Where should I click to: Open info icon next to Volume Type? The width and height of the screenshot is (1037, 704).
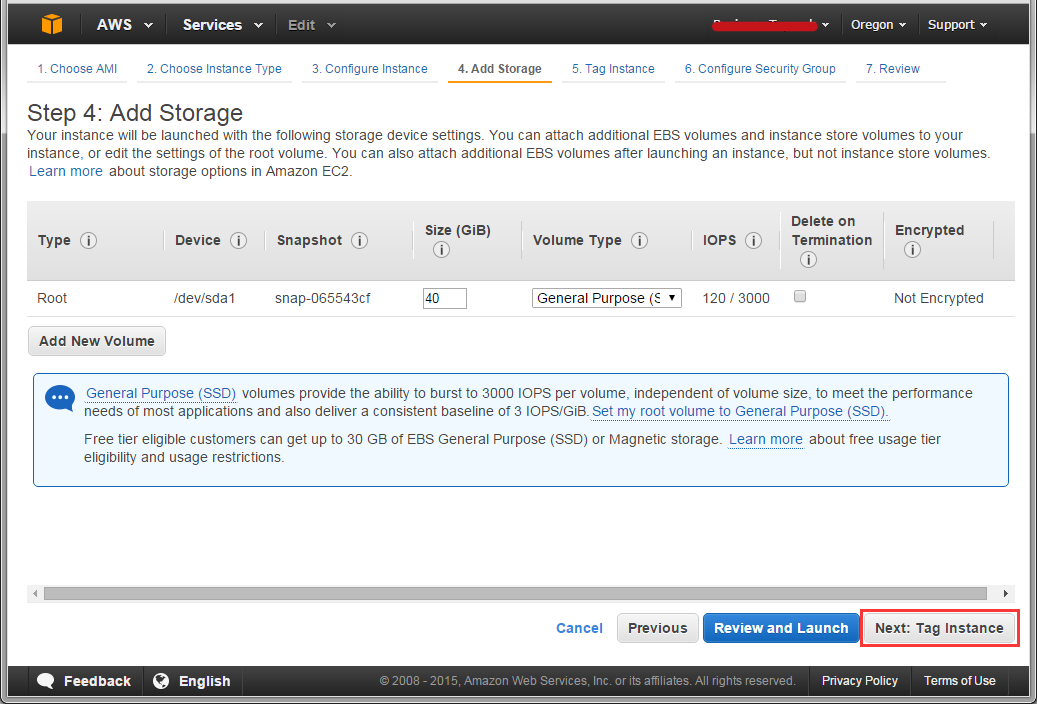639,240
